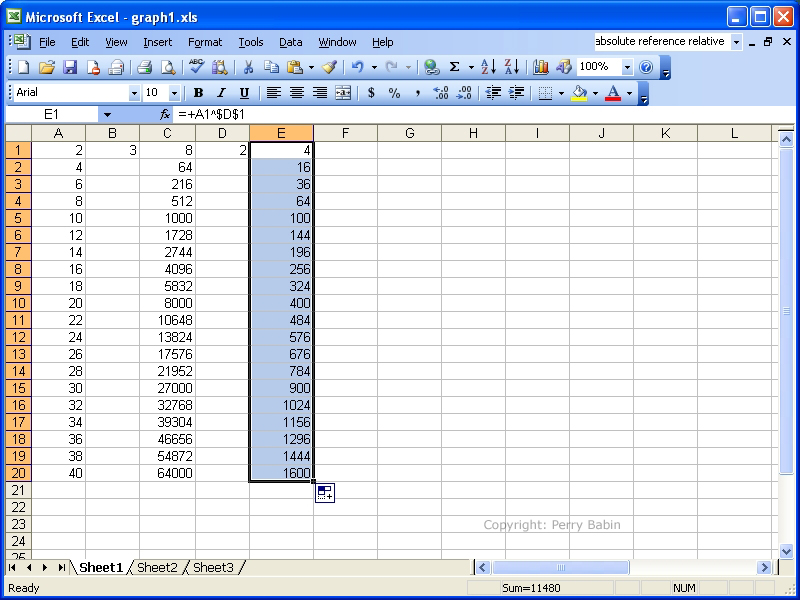This screenshot has width=800, height=600.
Task: Go to the first sheet tab arrow
Action: pyautogui.click(x=12, y=567)
